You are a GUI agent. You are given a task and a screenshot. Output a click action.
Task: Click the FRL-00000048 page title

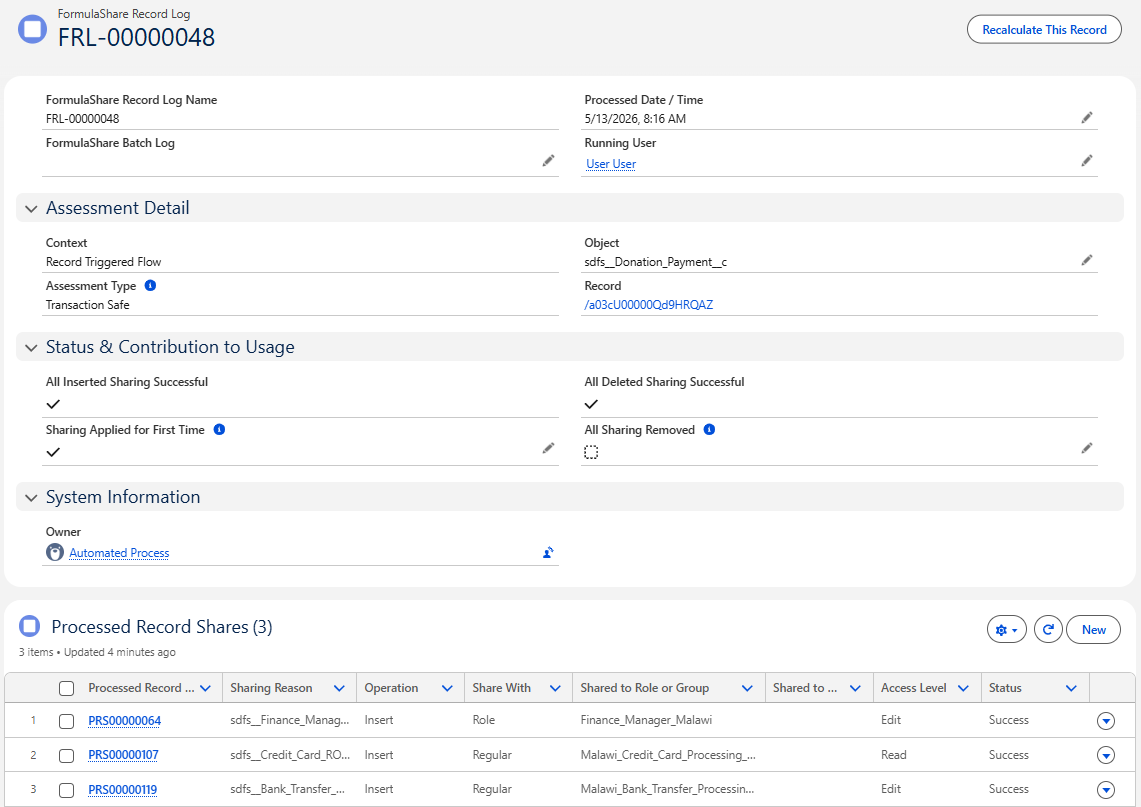[136, 37]
